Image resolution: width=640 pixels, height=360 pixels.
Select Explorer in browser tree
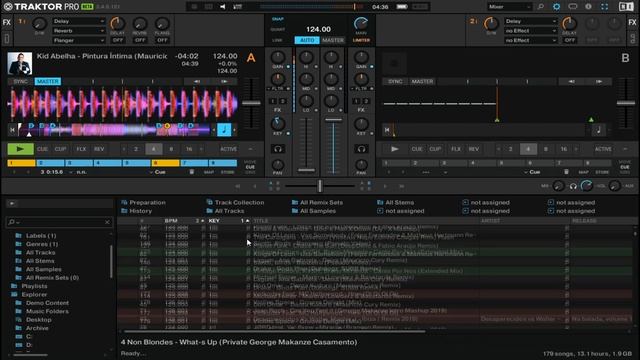pos(34,294)
